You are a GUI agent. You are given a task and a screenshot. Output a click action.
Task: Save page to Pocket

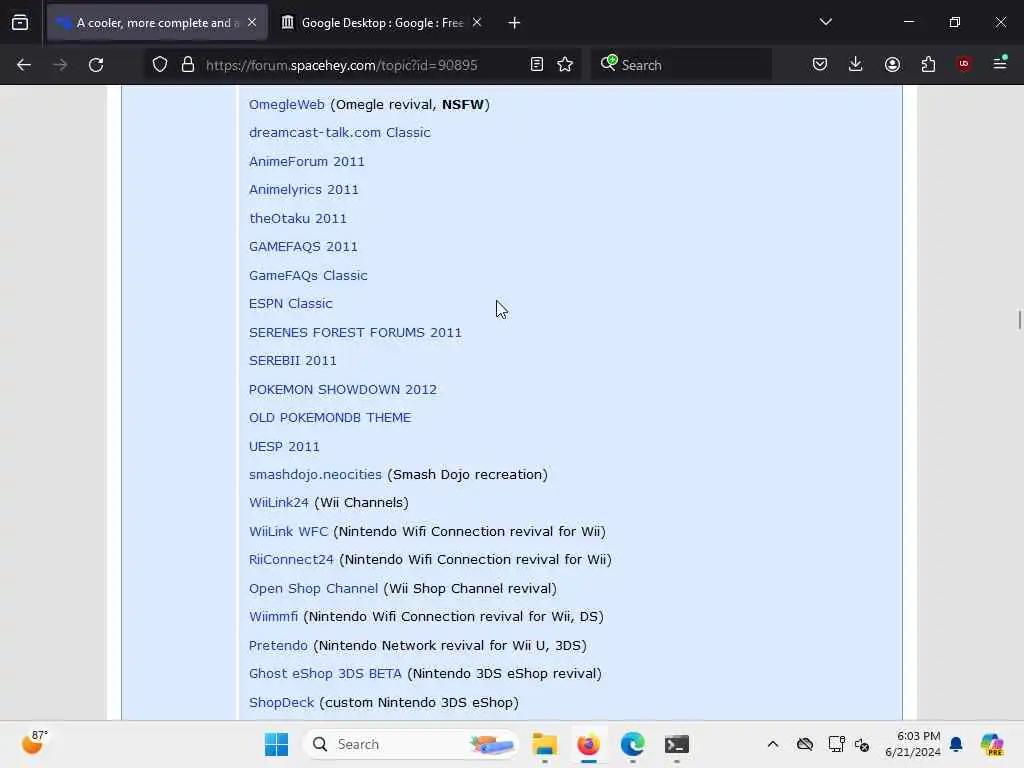point(820,65)
